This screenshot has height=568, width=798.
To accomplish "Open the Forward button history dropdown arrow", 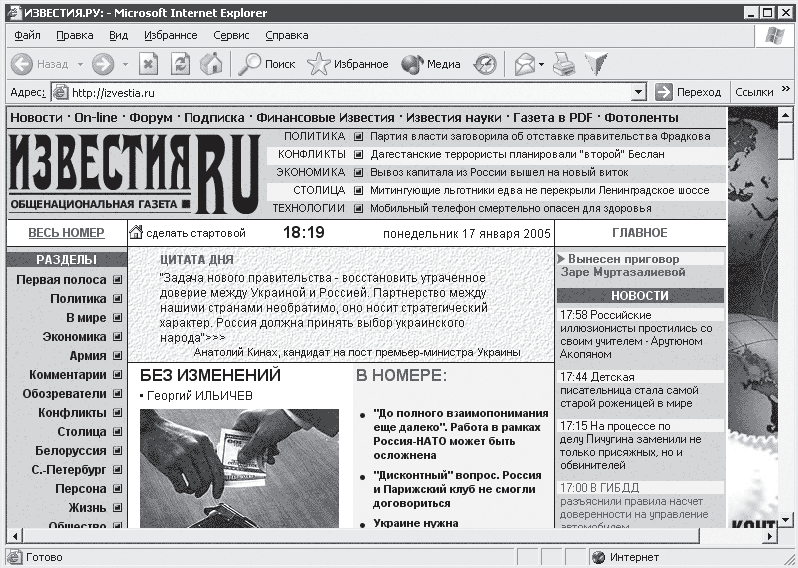I will click(125, 65).
